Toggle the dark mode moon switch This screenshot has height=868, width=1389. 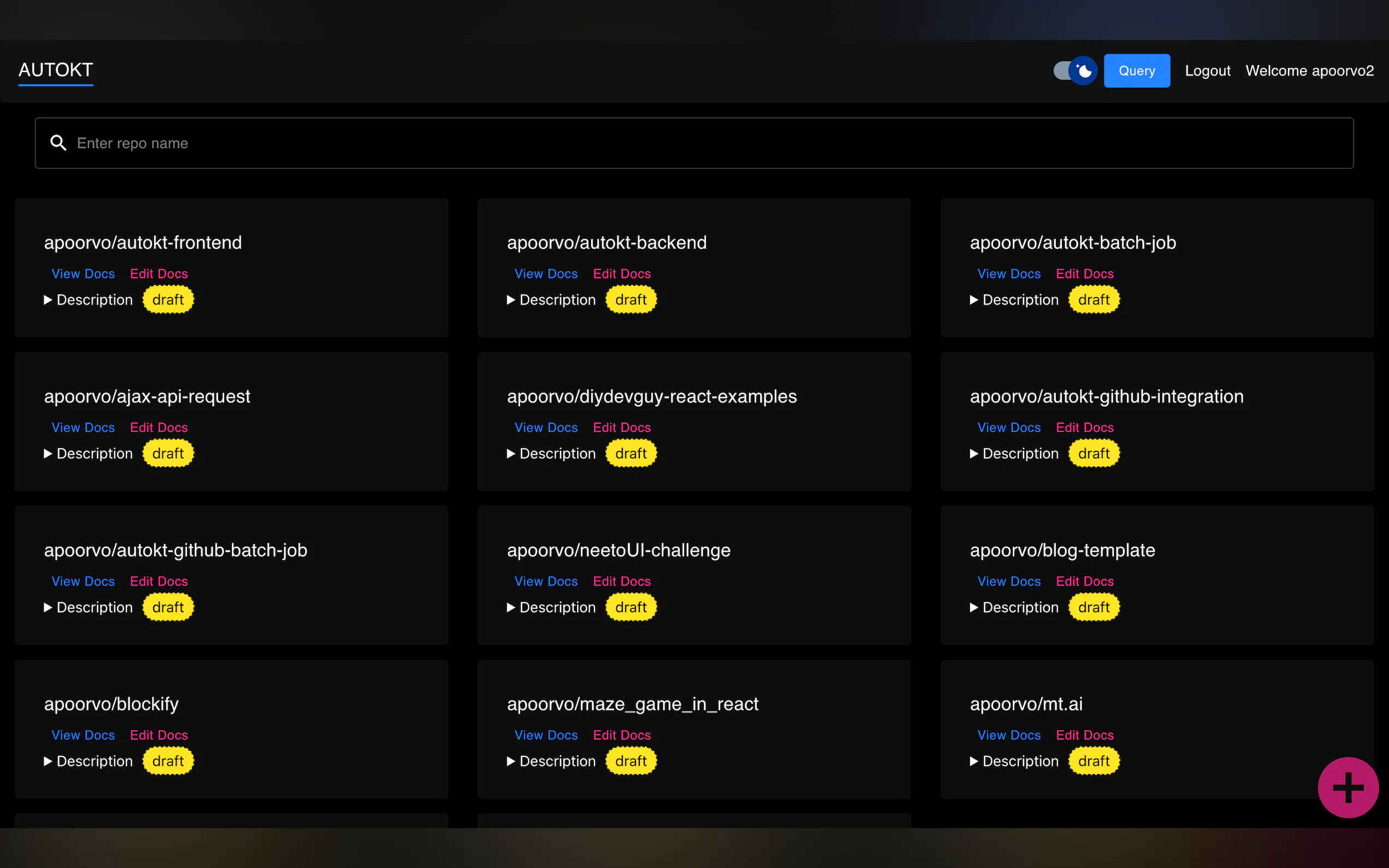(1075, 71)
